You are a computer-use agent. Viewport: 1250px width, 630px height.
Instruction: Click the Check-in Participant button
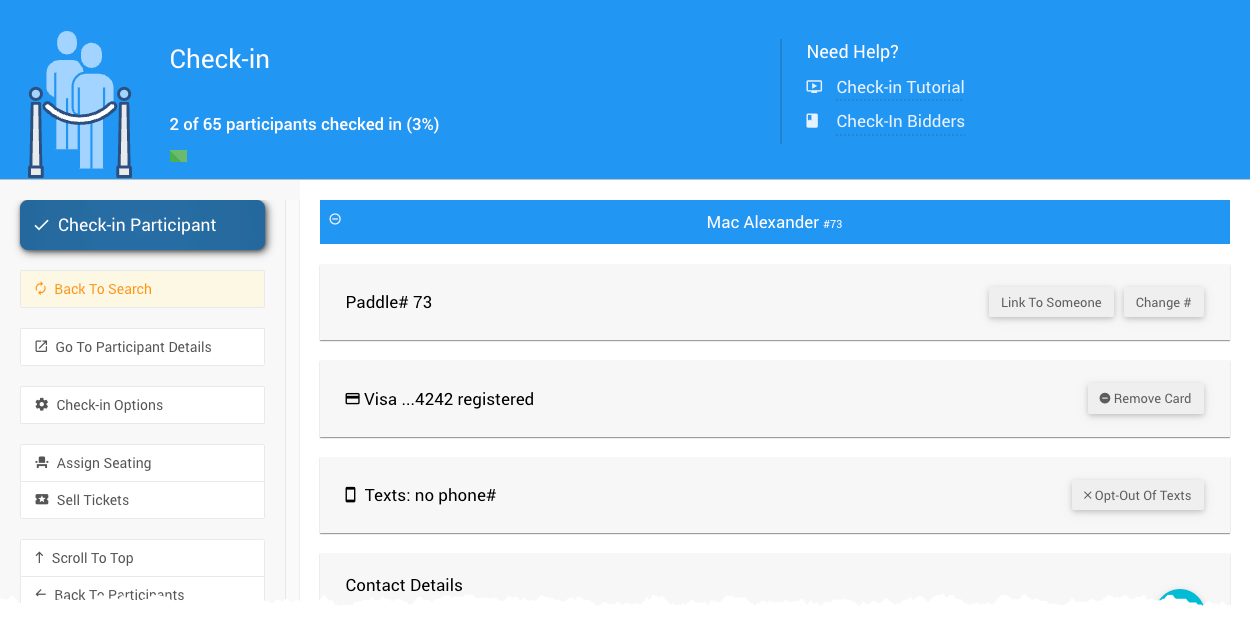tap(142, 225)
